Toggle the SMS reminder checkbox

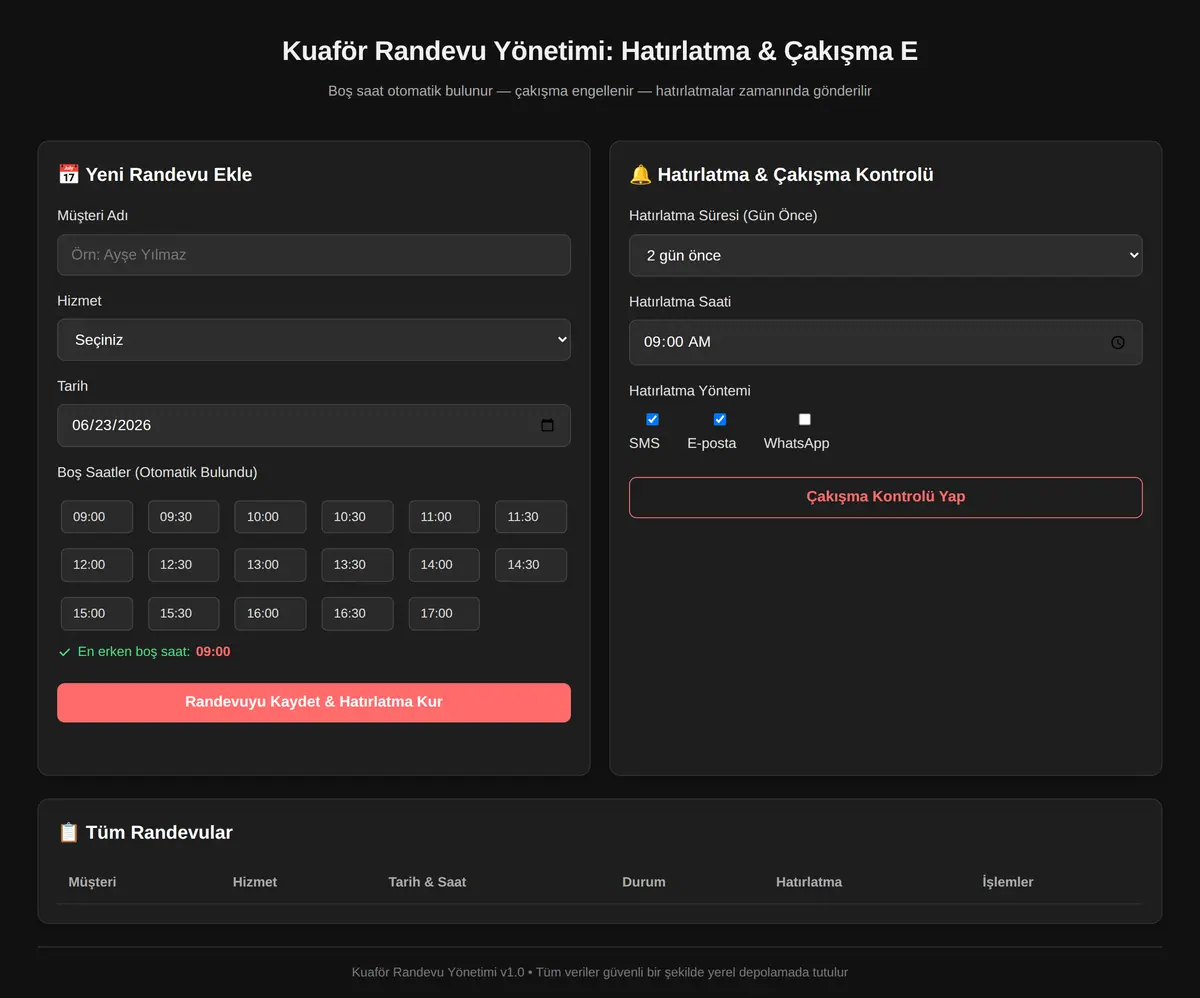point(653,419)
